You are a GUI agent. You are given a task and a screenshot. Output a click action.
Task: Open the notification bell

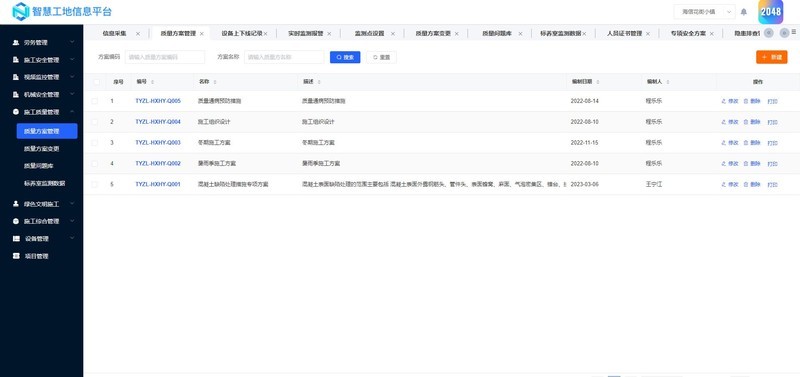[x=744, y=12]
